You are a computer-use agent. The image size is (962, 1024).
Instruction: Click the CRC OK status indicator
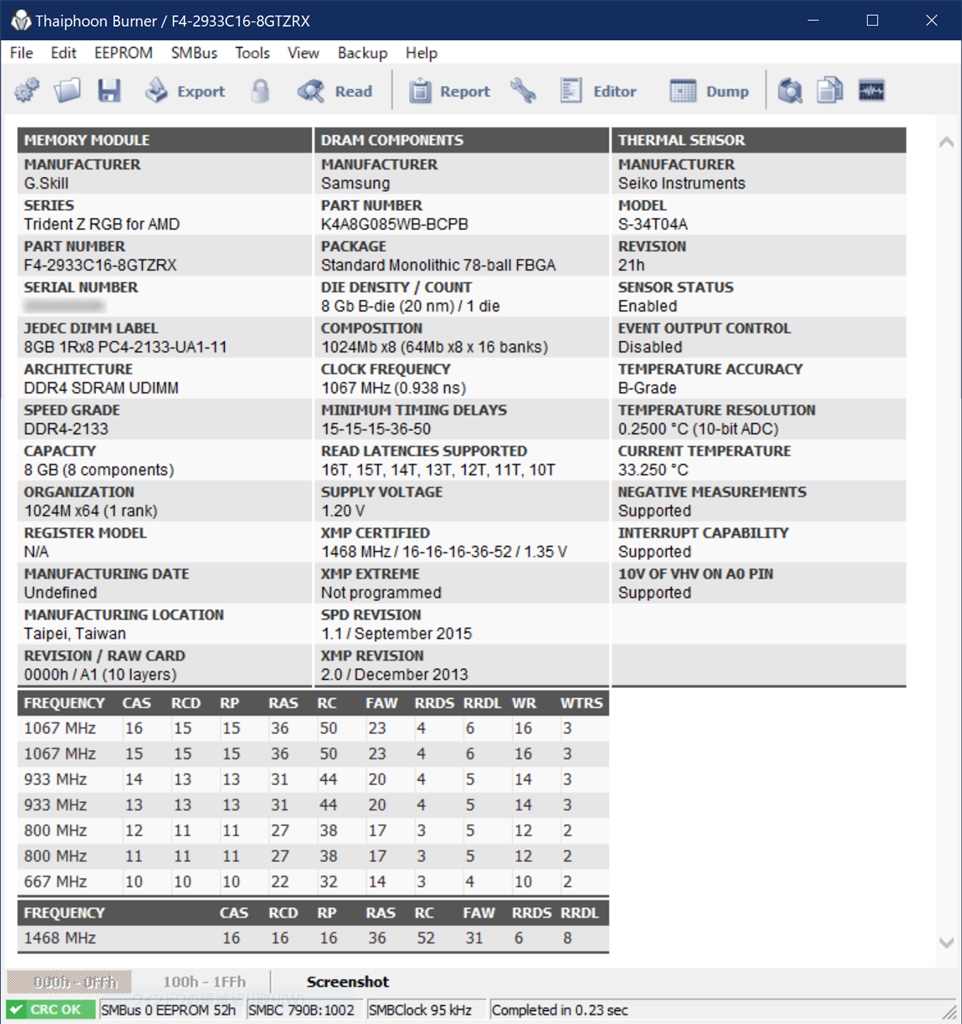coord(51,1010)
